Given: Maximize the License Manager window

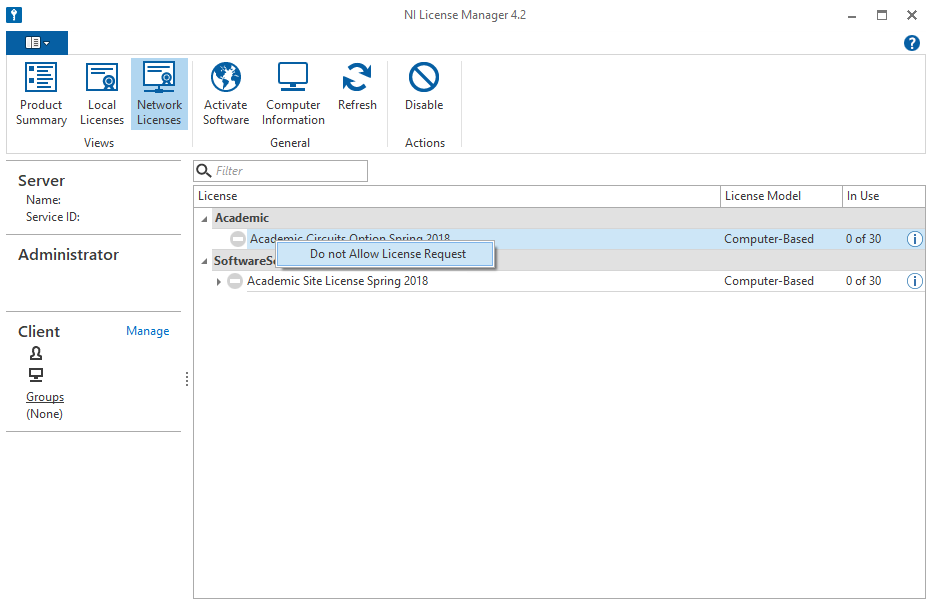Looking at the screenshot, I should [x=882, y=15].
